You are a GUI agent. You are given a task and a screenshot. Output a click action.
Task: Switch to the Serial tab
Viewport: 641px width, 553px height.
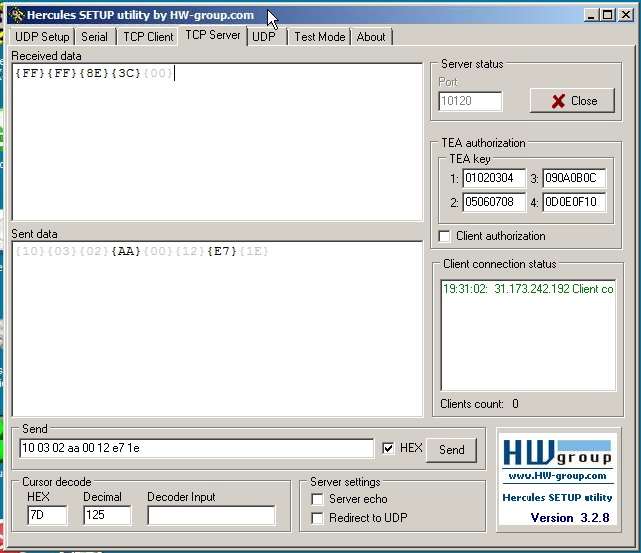coord(94,37)
